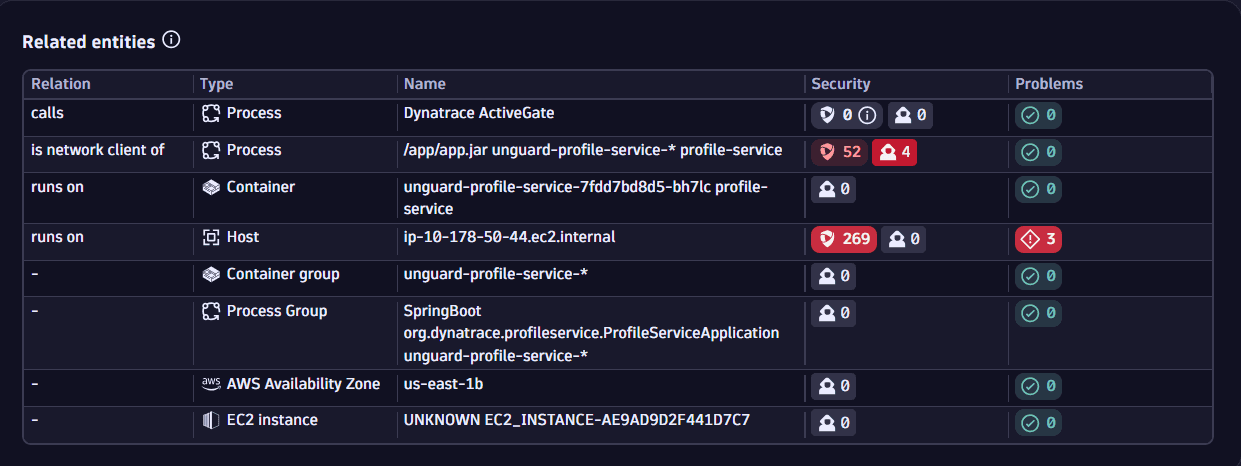
Task: Click the attacks badge 0 in Host row
Action: (x=904, y=240)
